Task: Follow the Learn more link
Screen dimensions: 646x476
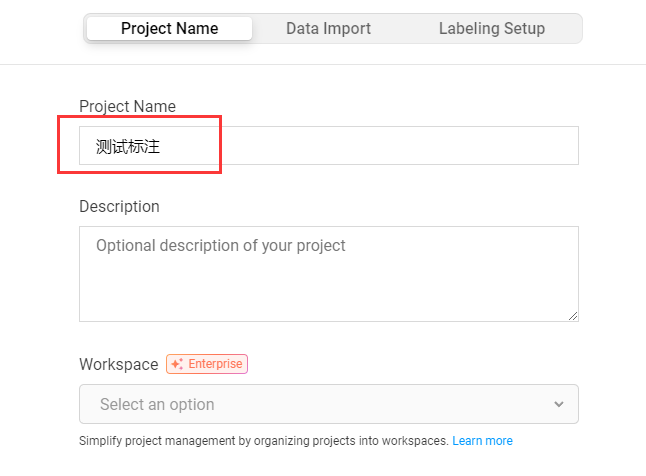Action: coord(482,441)
